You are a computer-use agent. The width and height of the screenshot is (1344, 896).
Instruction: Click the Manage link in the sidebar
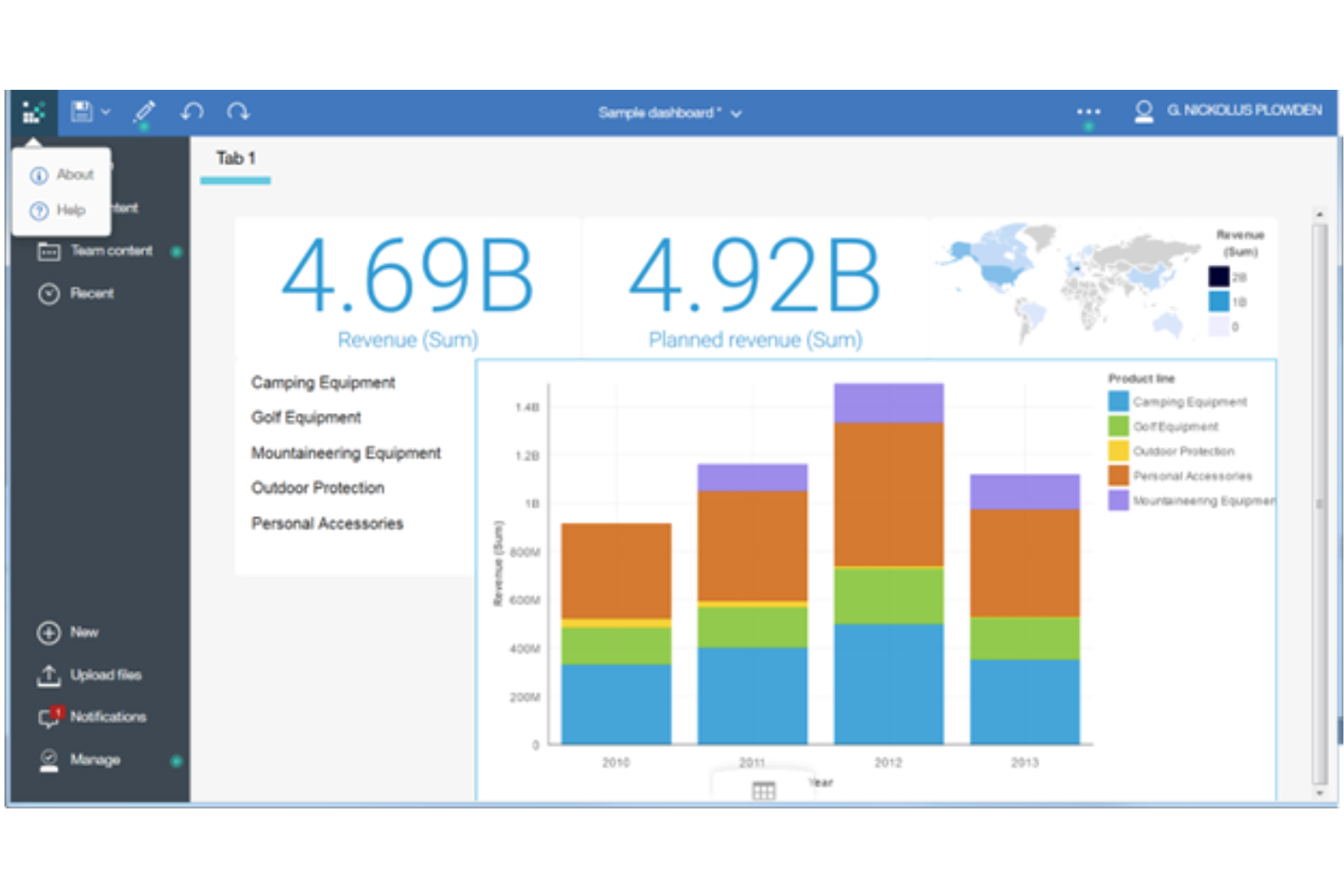pyautogui.click(x=95, y=760)
